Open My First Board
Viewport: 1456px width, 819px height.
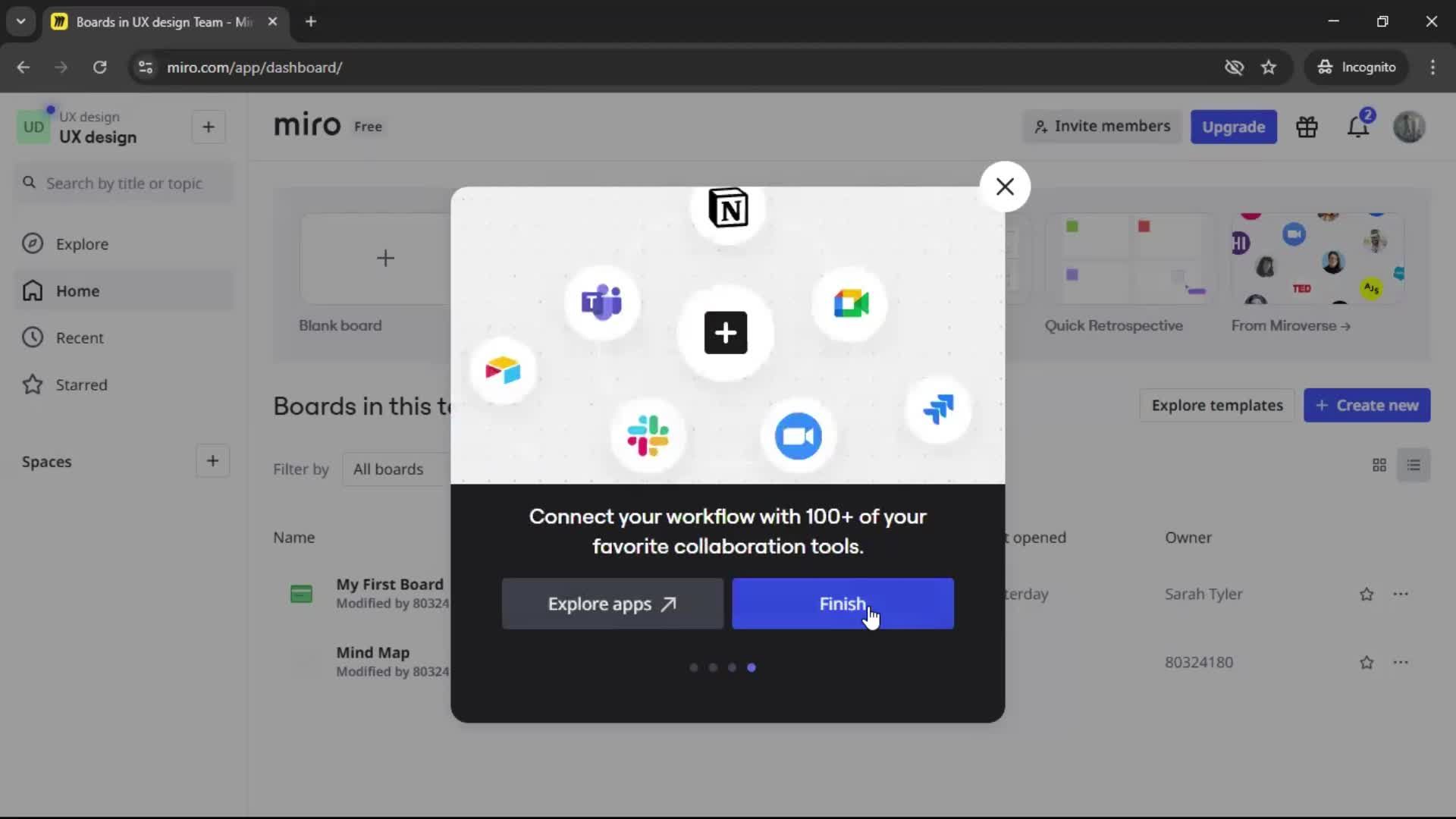tap(390, 585)
